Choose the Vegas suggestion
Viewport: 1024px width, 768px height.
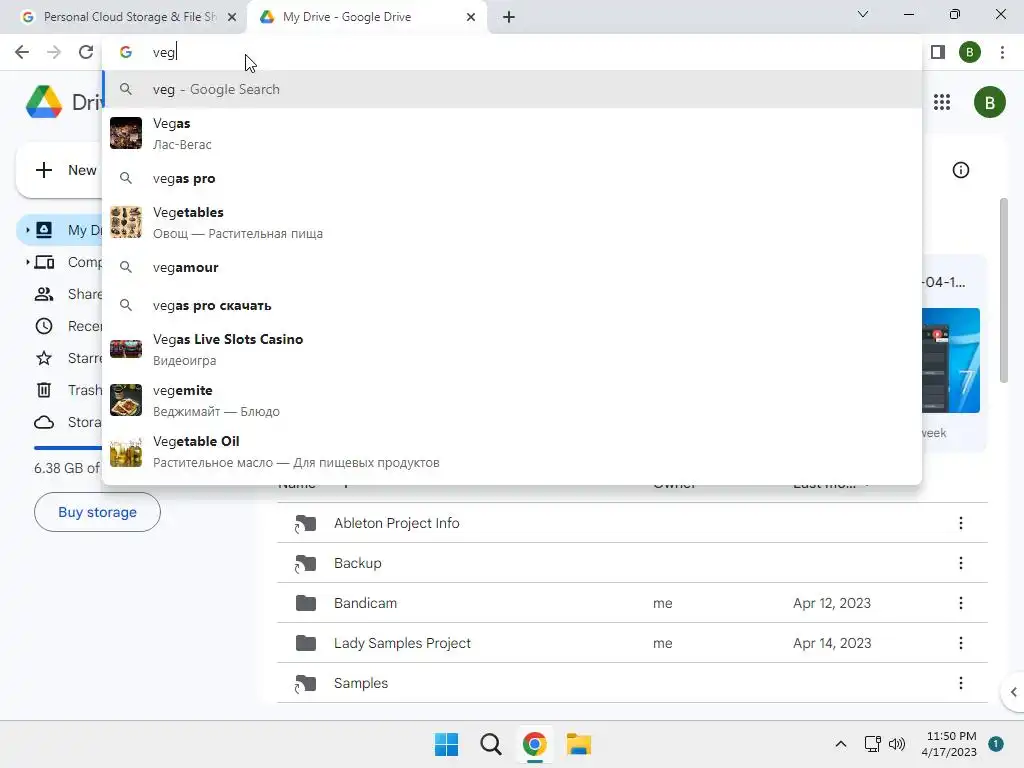513,133
